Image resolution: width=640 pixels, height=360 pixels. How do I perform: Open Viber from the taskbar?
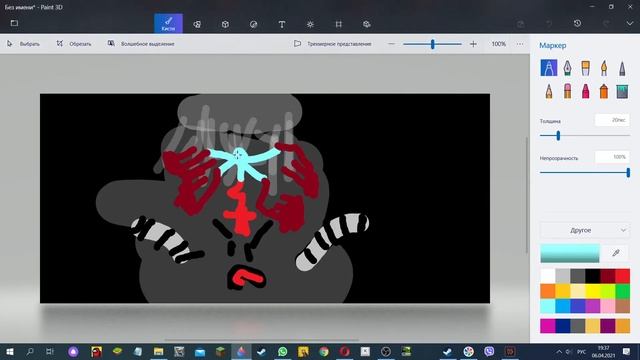pos(489,351)
